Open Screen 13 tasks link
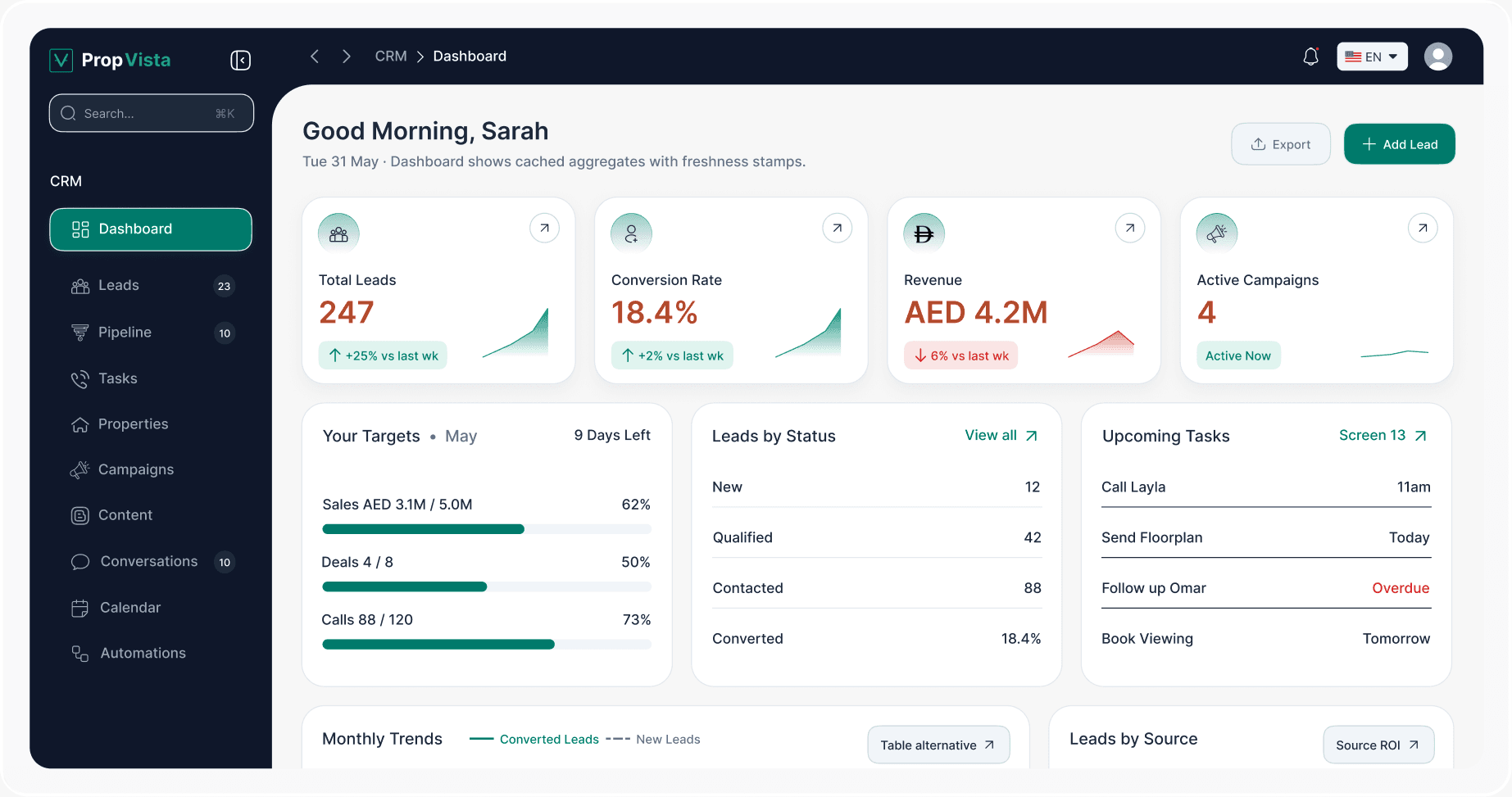This screenshot has height=797, width=1512. coord(1383,436)
